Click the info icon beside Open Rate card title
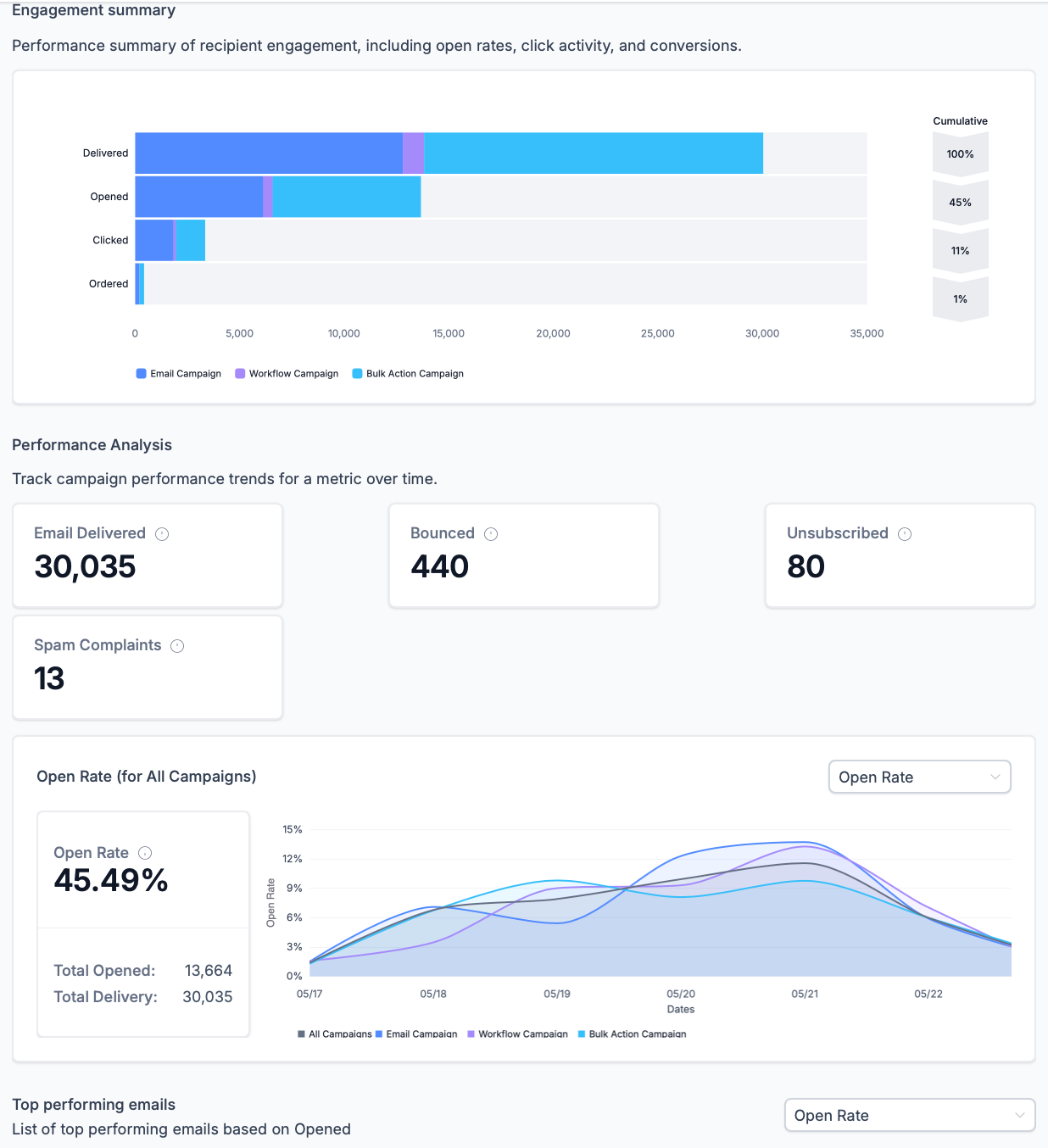 coord(145,853)
